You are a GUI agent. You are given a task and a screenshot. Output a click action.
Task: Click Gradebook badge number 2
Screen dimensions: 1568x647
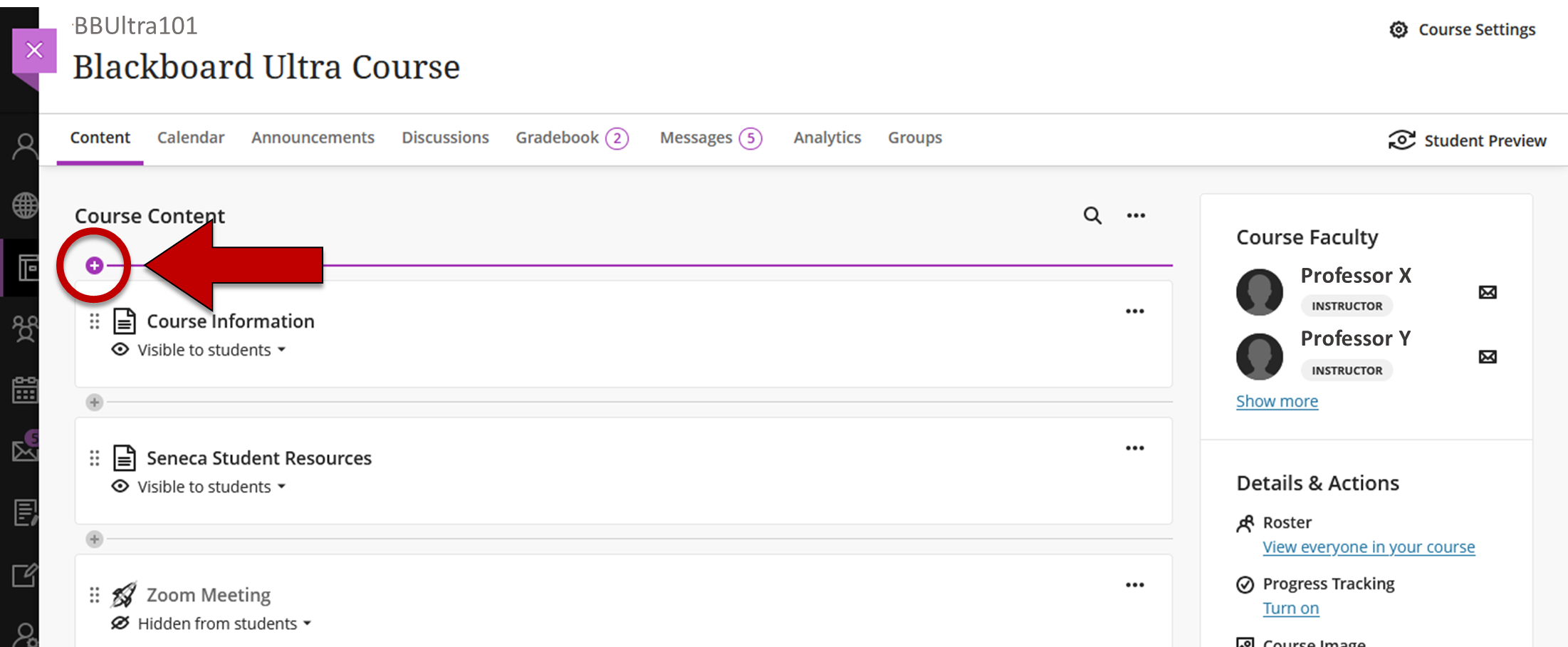(617, 138)
